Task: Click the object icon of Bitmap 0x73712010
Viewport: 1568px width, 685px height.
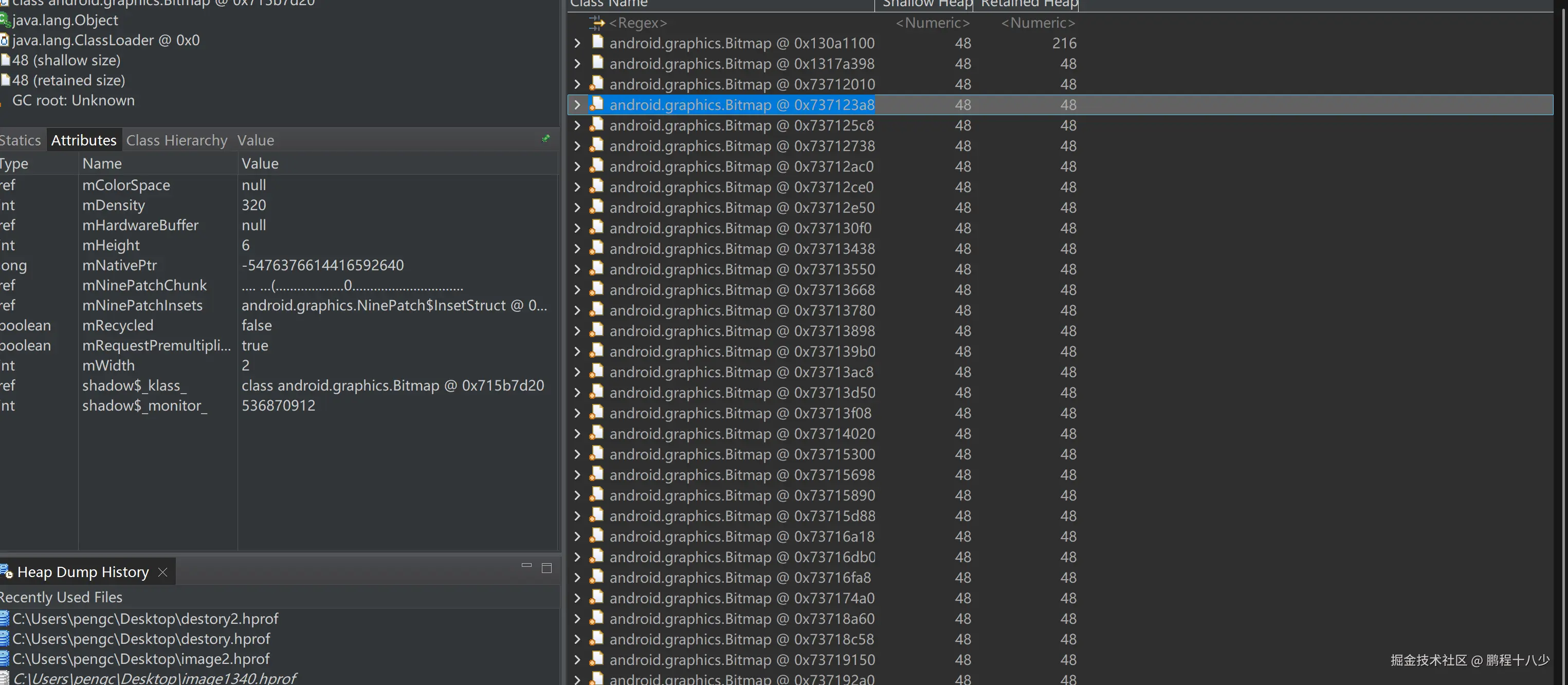Action: click(x=597, y=84)
